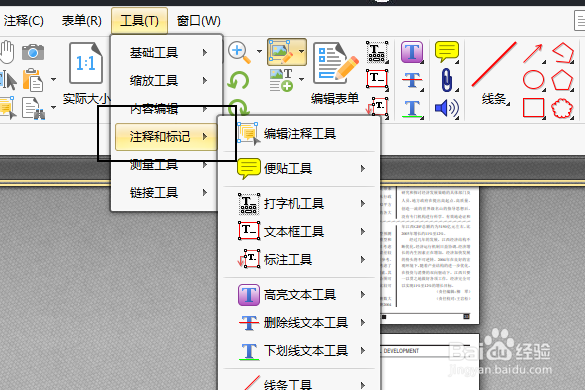
Task: Click the paperclip attach file icon
Action: [447, 80]
